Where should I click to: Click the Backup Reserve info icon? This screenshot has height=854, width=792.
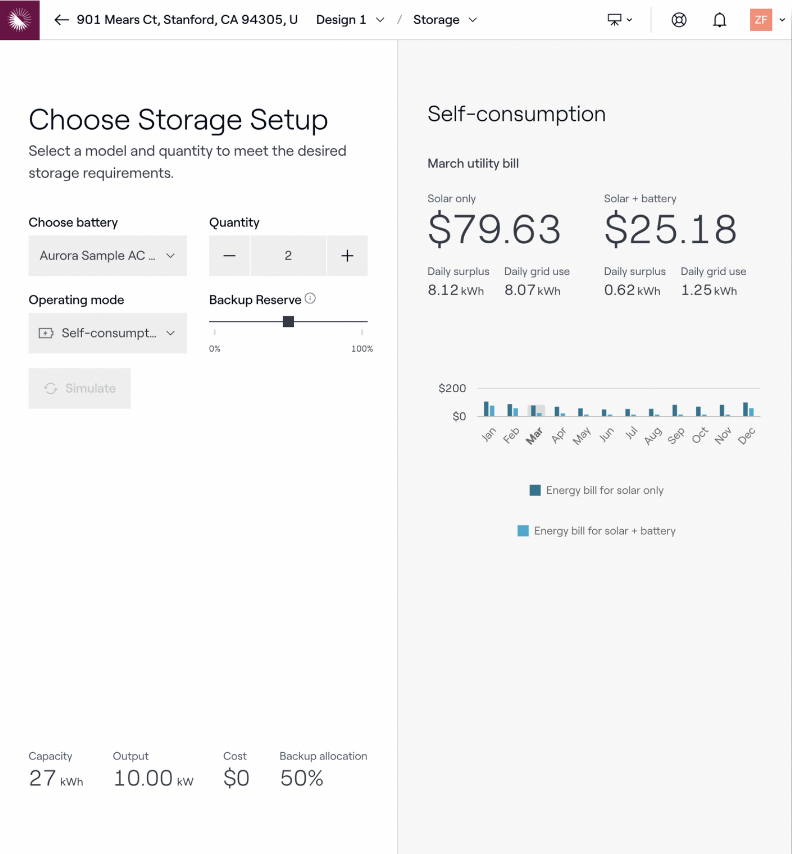(310, 299)
